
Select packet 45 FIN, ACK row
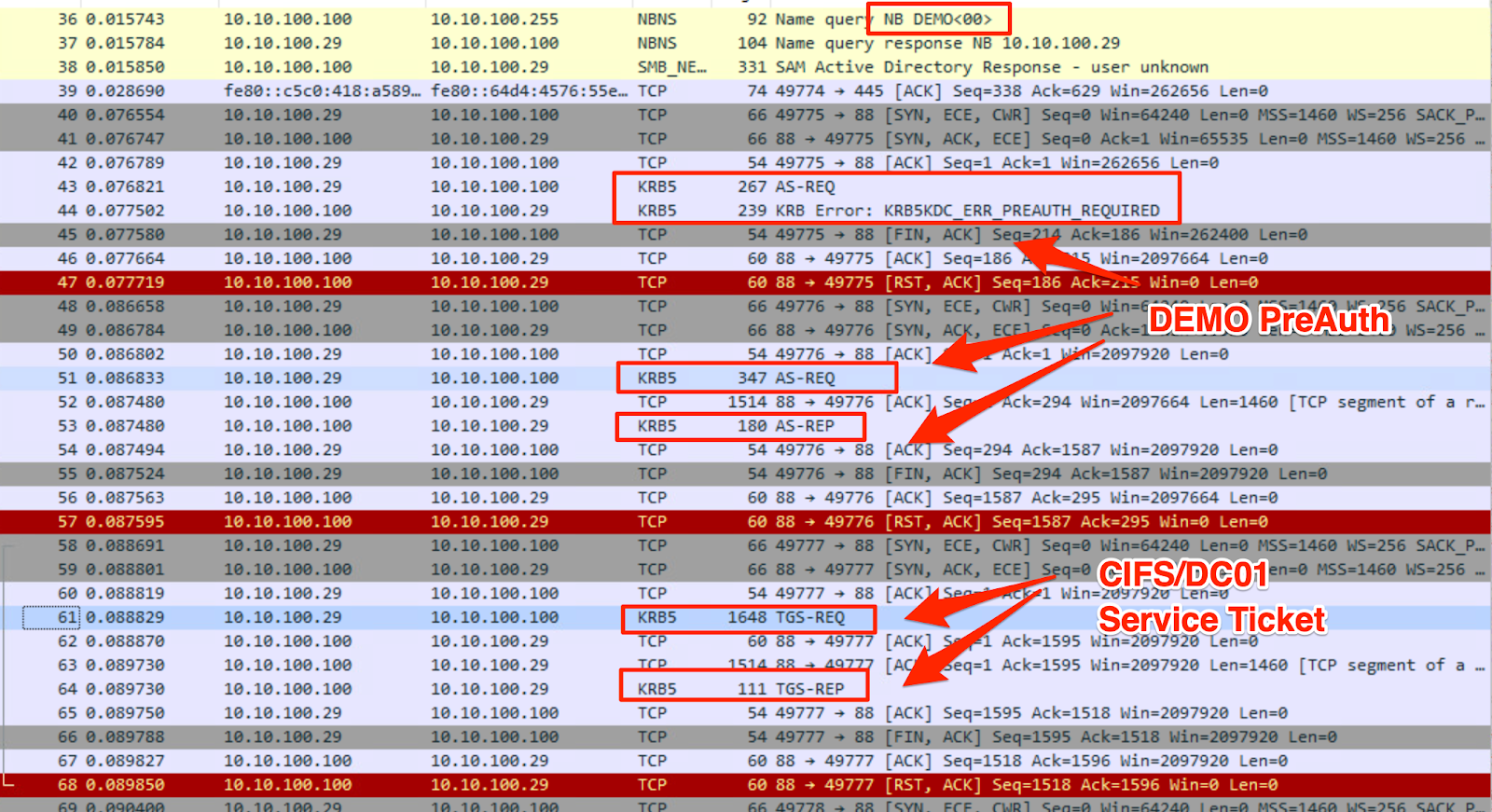coord(559,235)
